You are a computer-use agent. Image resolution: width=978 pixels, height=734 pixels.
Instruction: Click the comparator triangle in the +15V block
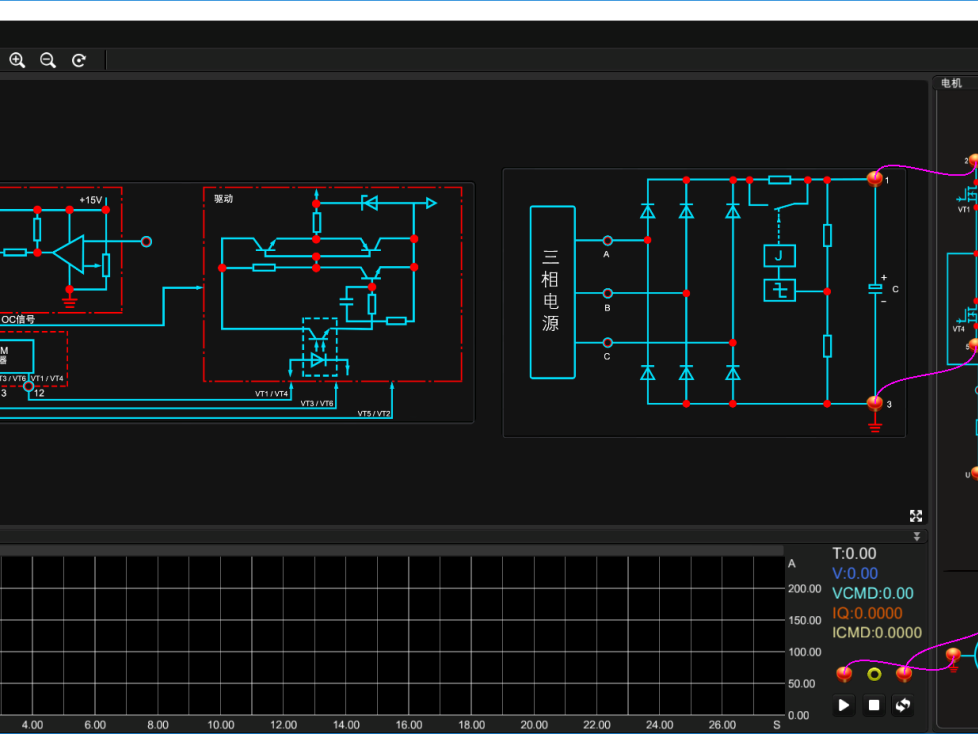[70, 253]
